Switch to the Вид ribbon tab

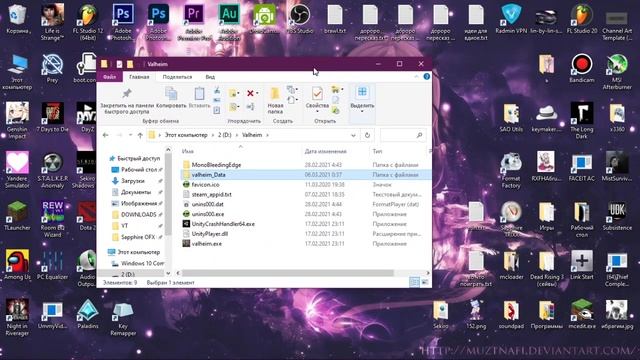point(210,77)
